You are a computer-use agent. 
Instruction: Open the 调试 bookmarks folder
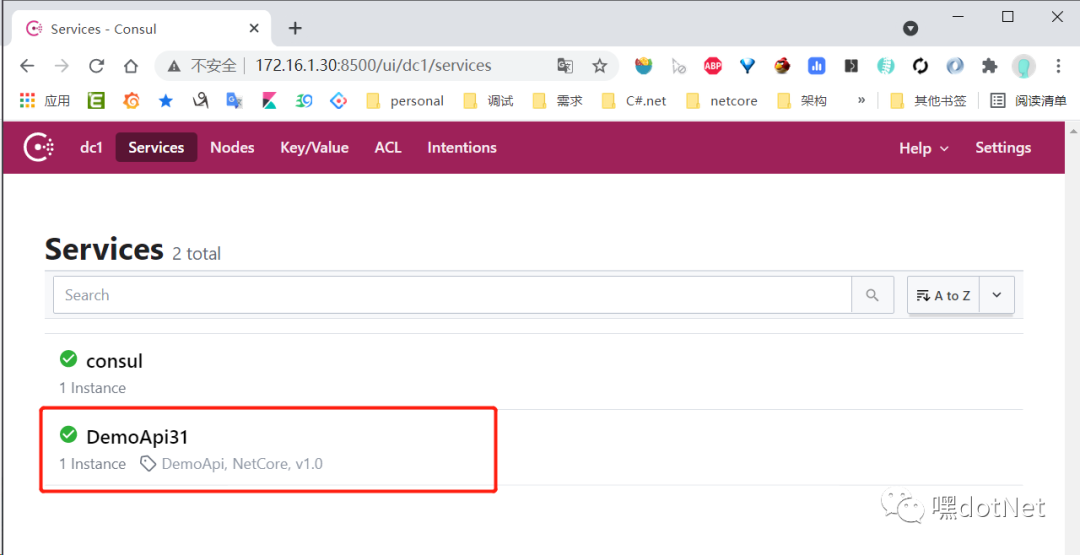point(488,101)
